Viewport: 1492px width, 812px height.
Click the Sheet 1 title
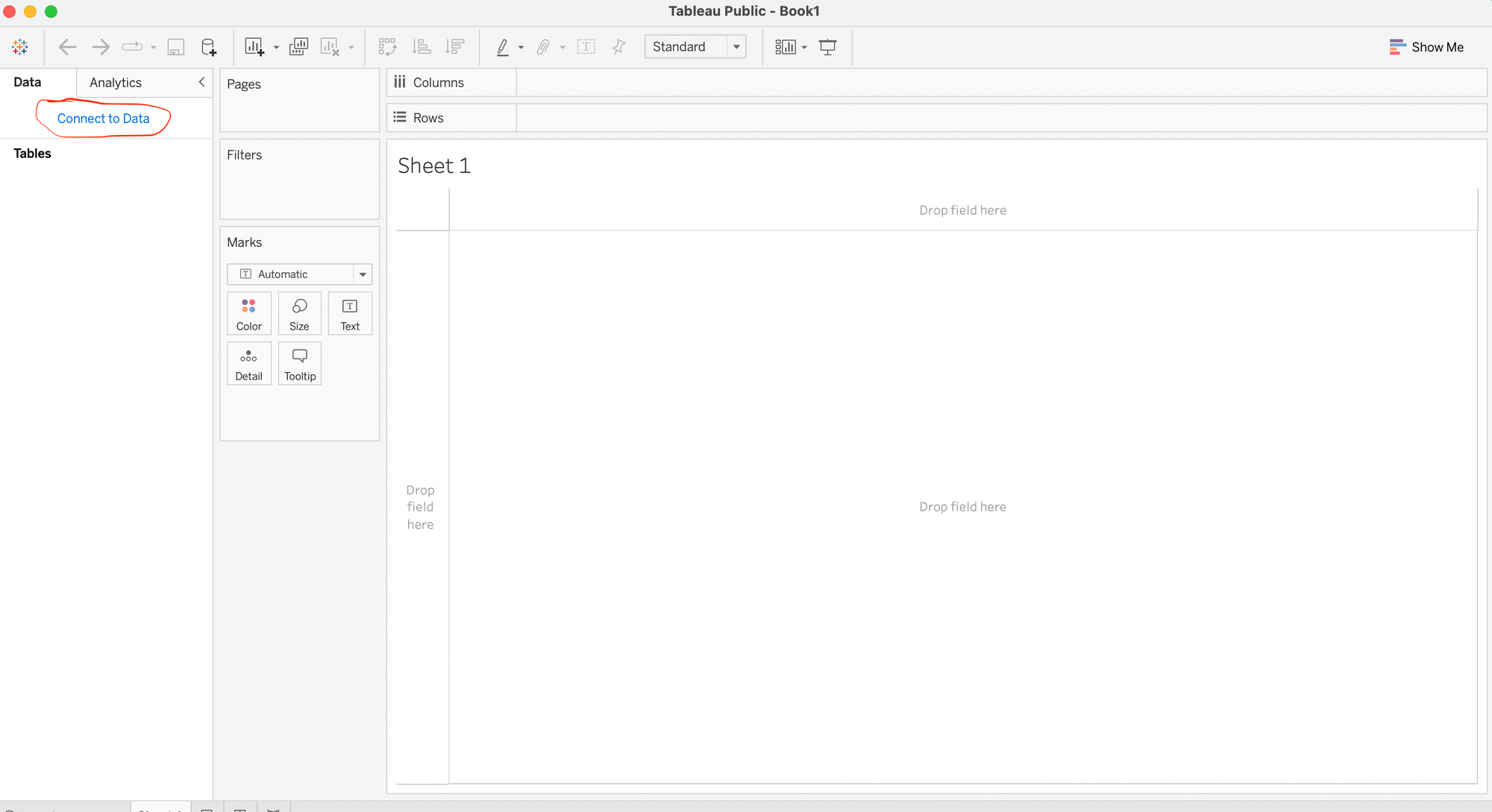pos(434,166)
